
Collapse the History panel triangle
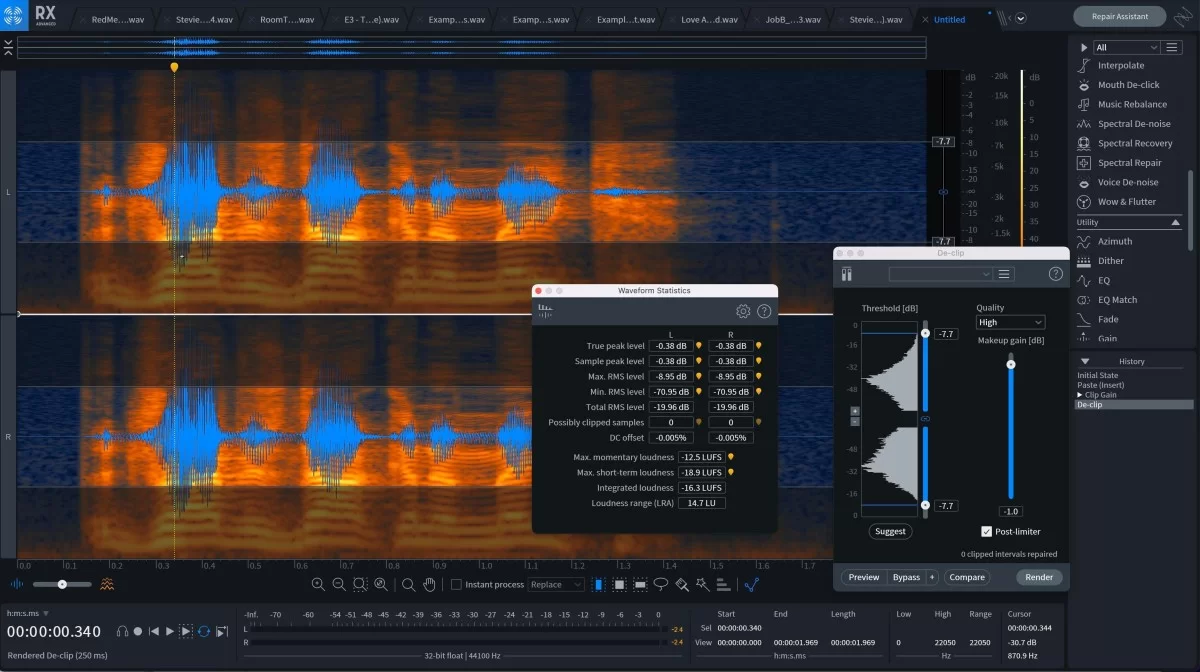coord(1086,361)
